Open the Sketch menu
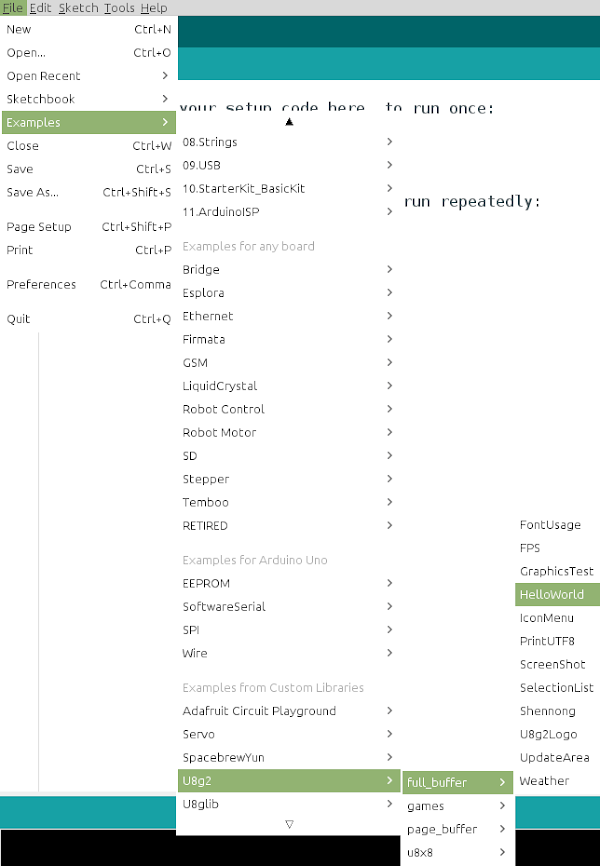The image size is (600, 866). (x=78, y=8)
